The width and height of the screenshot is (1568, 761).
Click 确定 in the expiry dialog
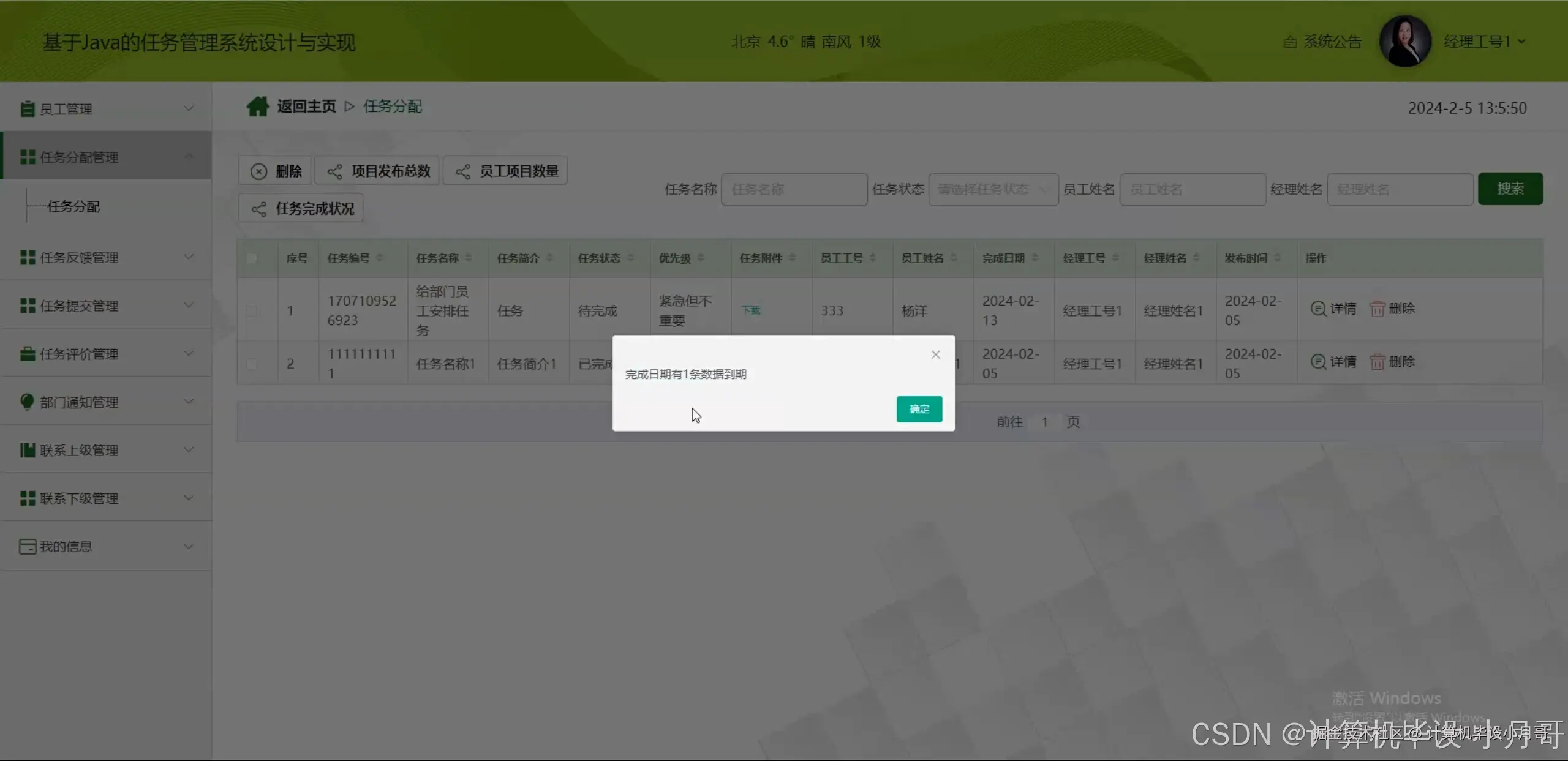pyautogui.click(x=919, y=409)
